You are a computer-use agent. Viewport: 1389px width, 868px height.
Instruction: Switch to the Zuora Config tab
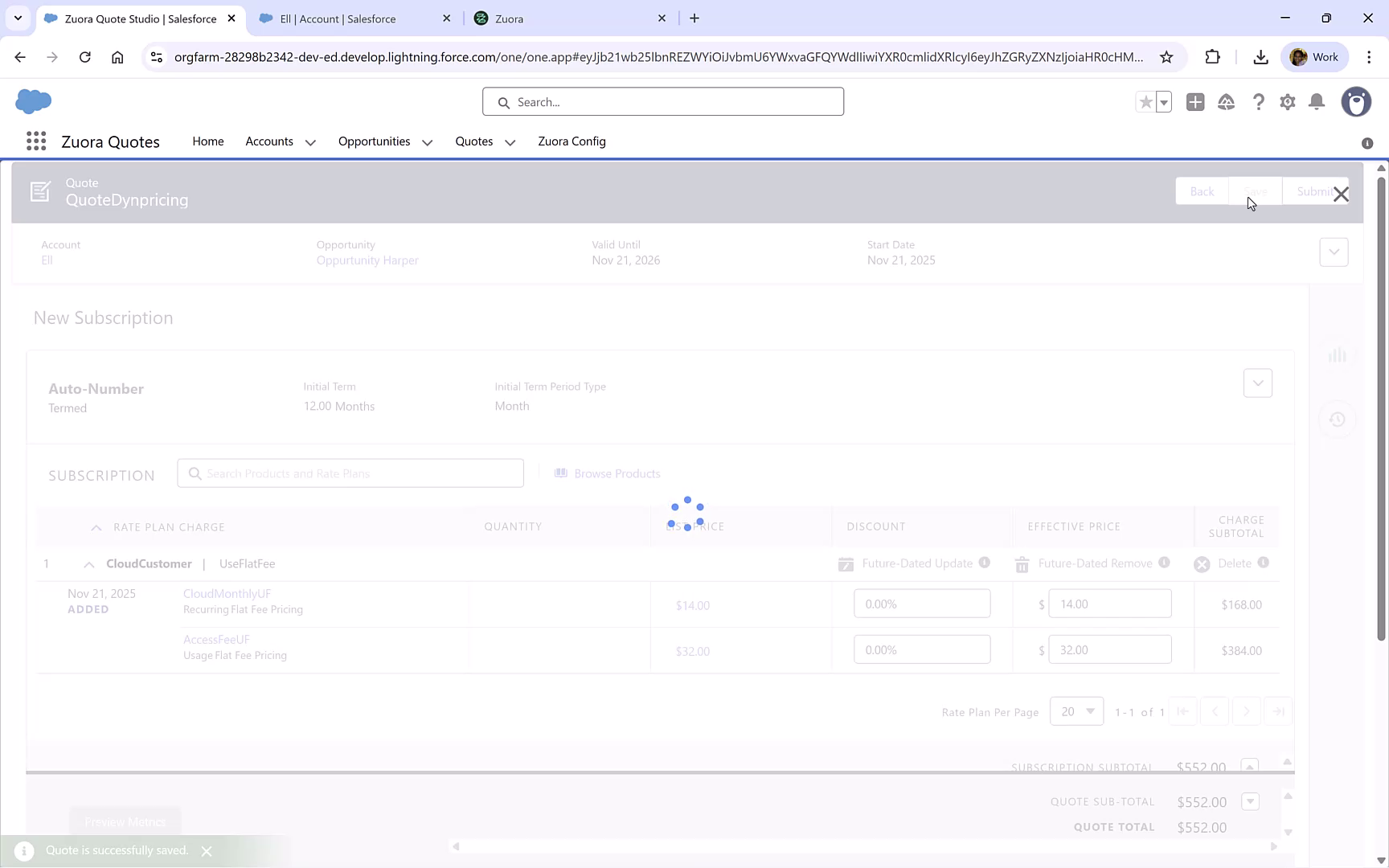coord(572,141)
